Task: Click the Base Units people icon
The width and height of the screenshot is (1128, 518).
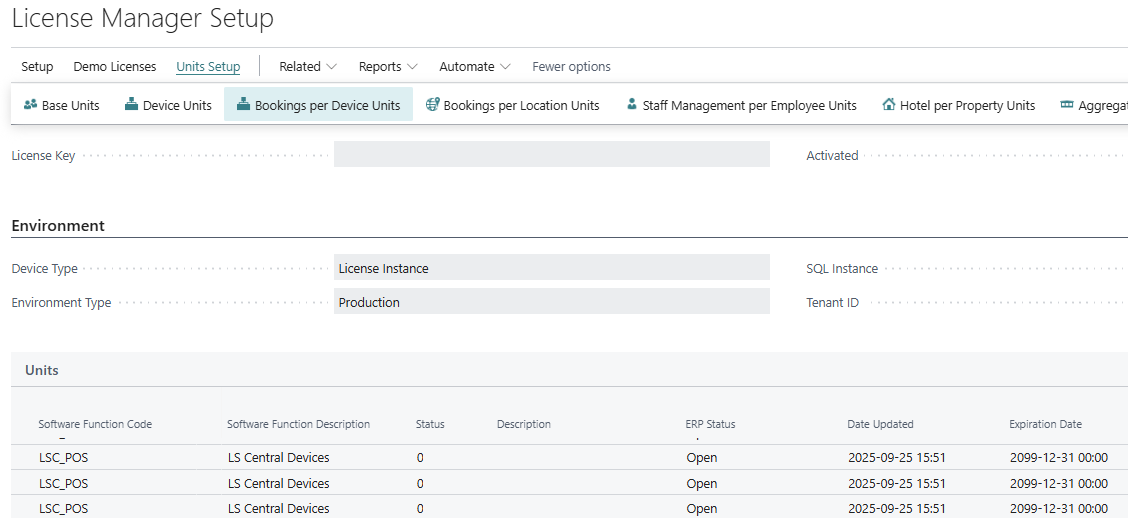Action: pyautogui.click(x=30, y=105)
